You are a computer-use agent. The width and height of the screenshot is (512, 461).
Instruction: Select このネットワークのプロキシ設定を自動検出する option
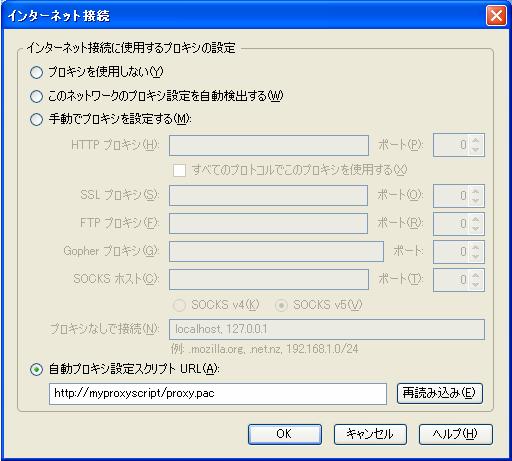pyautogui.click(x=36, y=96)
